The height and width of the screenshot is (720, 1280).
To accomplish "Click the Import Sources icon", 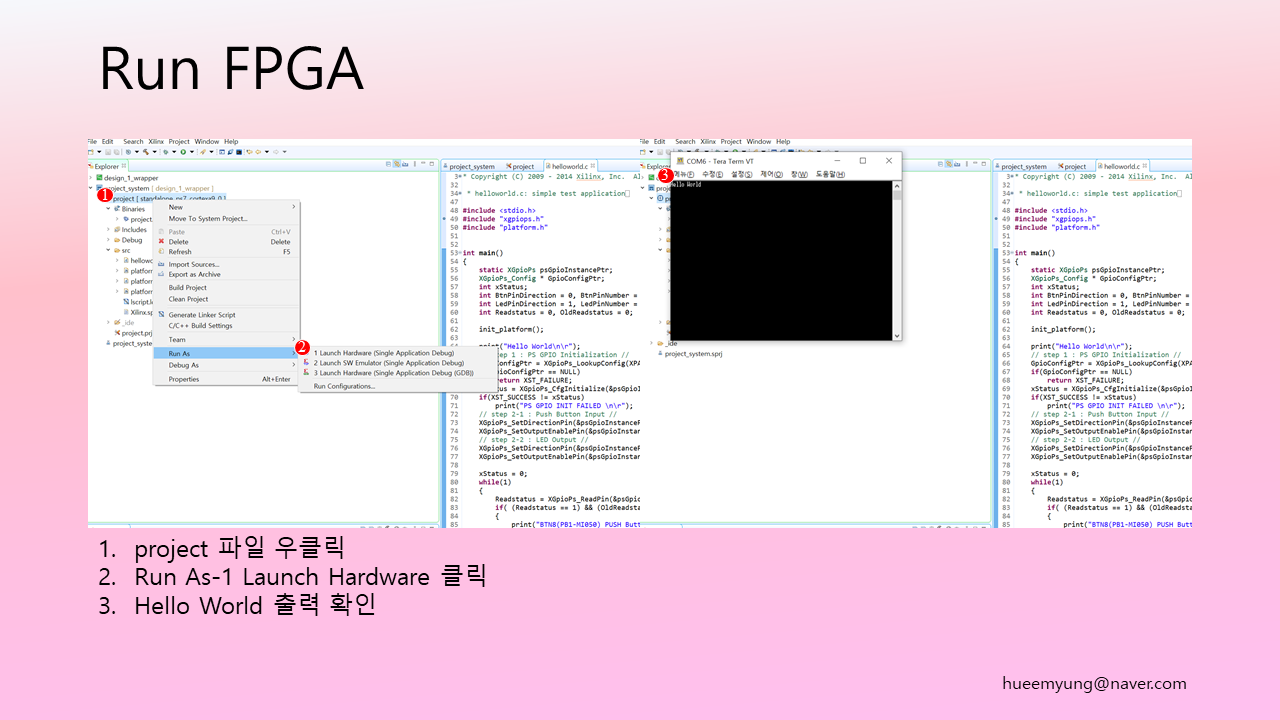I will click(160, 265).
